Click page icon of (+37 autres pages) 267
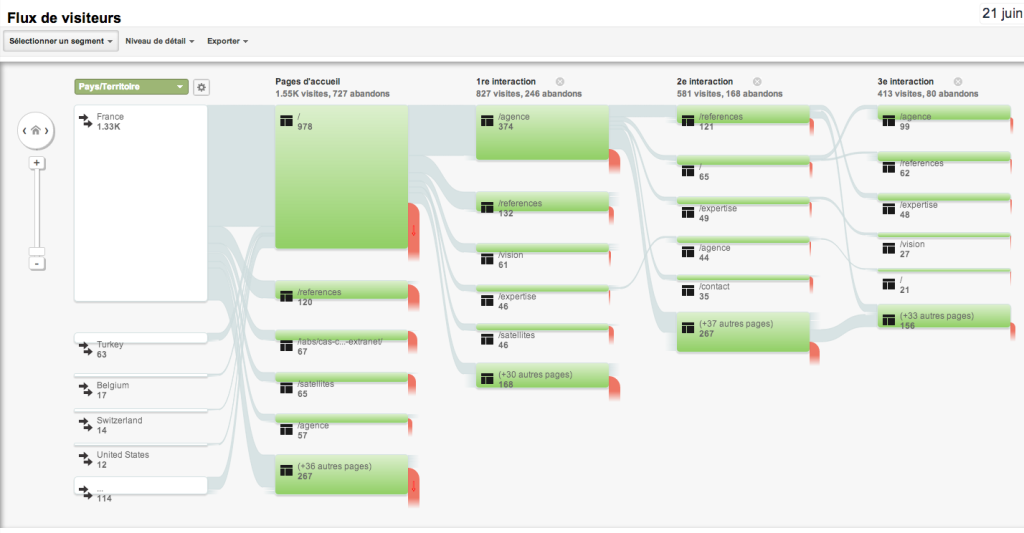Image resolution: width=1024 pixels, height=533 pixels. pyautogui.click(x=688, y=328)
